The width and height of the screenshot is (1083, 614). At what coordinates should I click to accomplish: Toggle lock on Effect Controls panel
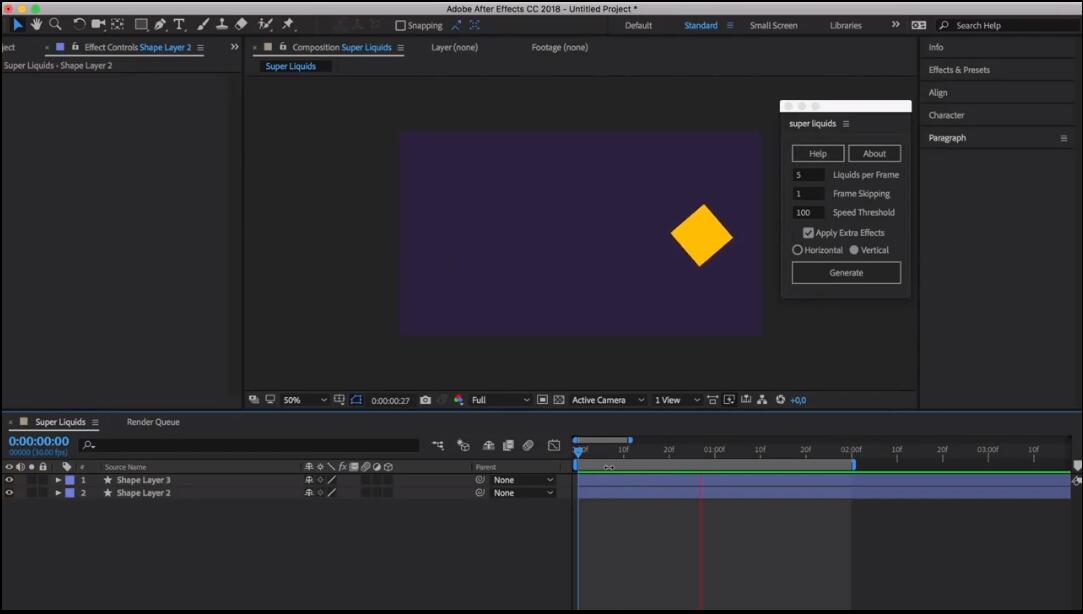pyautogui.click(x=75, y=47)
